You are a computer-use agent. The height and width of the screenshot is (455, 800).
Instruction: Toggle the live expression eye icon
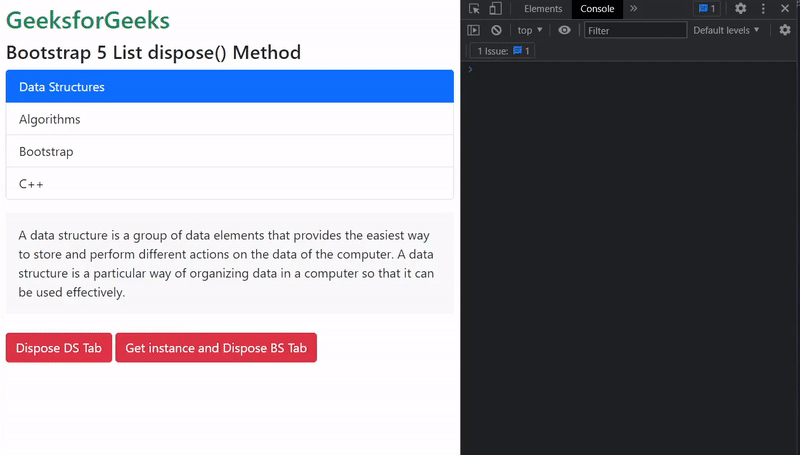click(565, 30)
